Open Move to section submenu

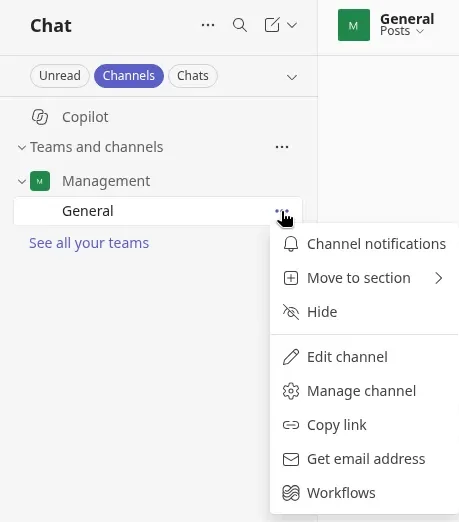(x=364, y=278)
